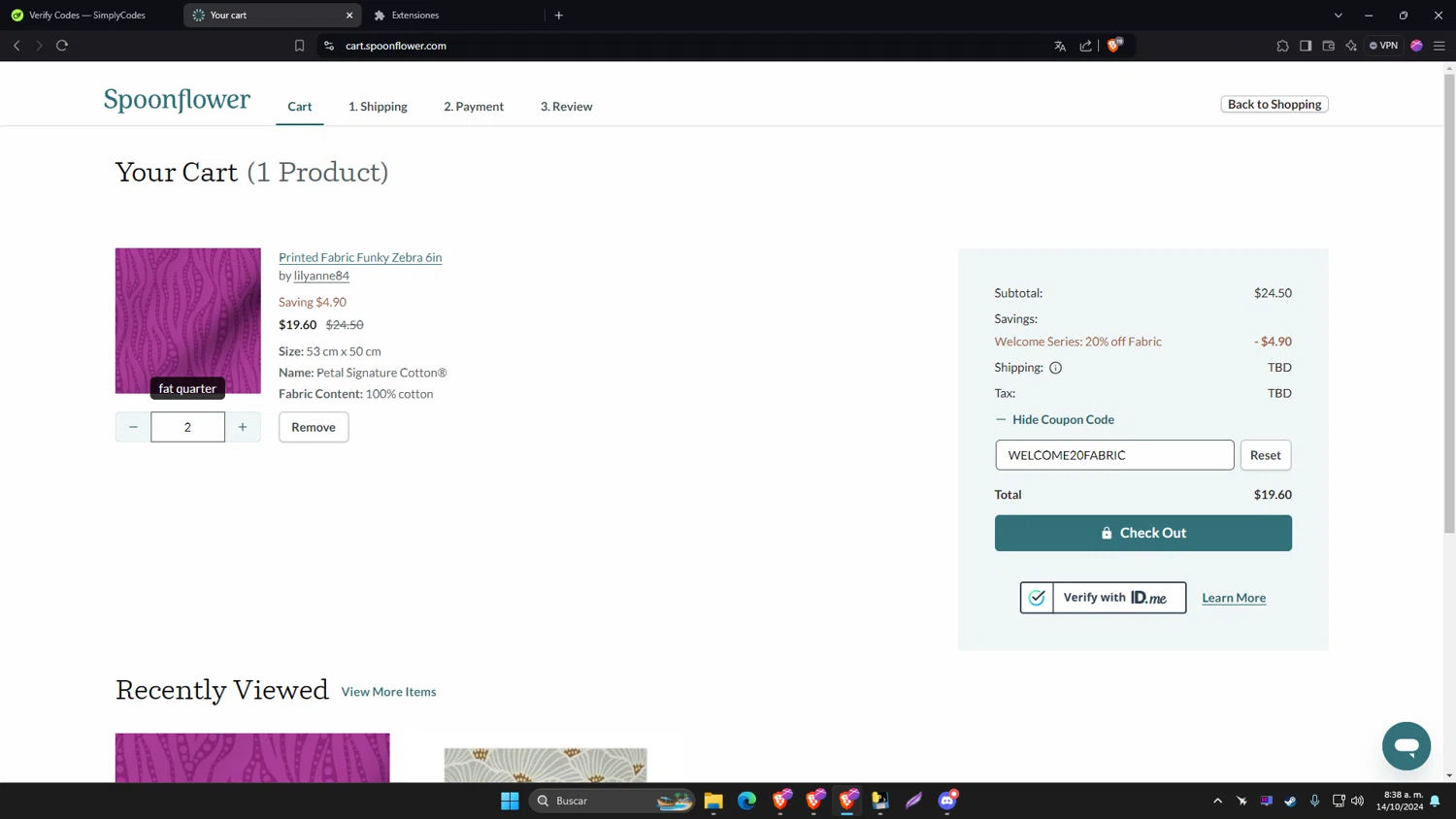Open the browser main menu
This screenshot has height=819, width=1456.
pos(1439,46)
